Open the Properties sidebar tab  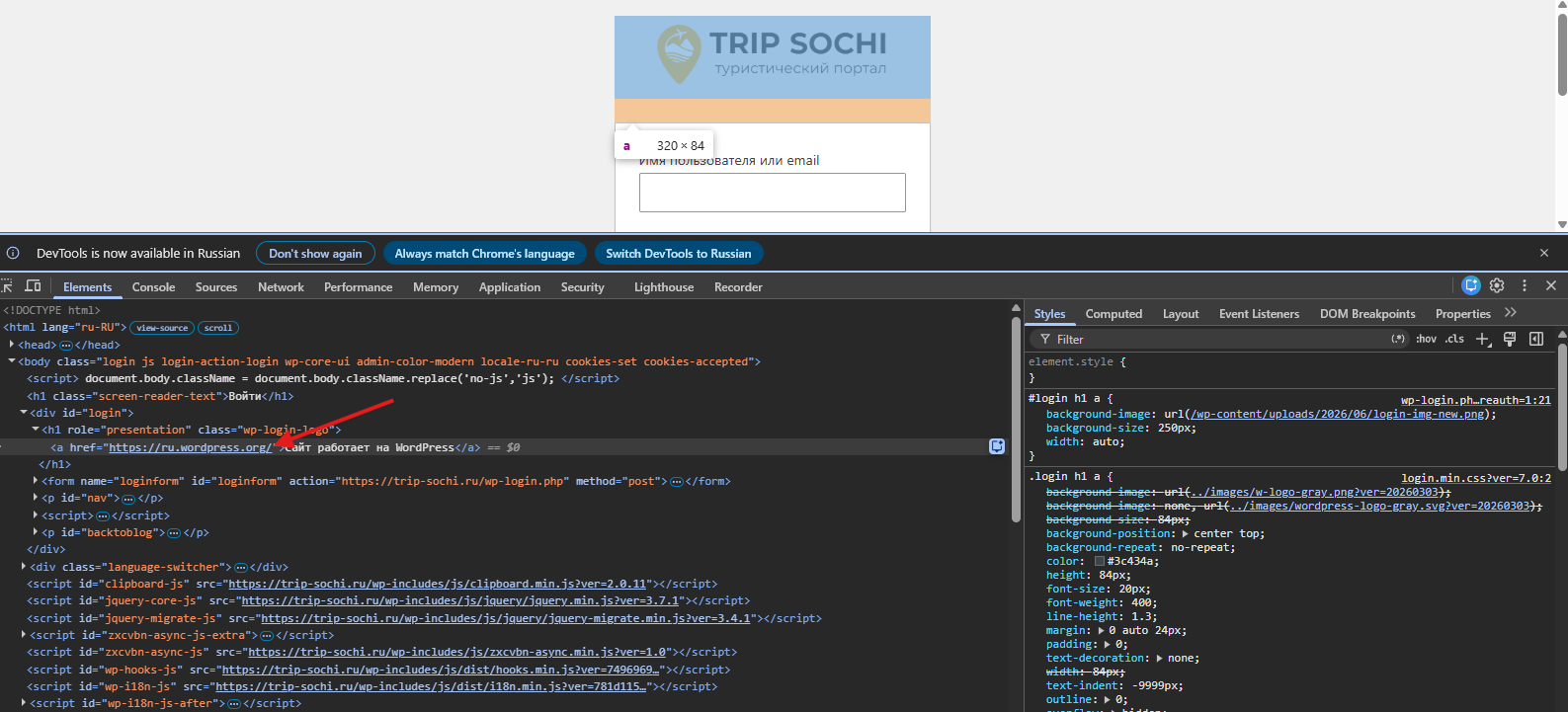pyautogui.click(x=1462, y=314)
